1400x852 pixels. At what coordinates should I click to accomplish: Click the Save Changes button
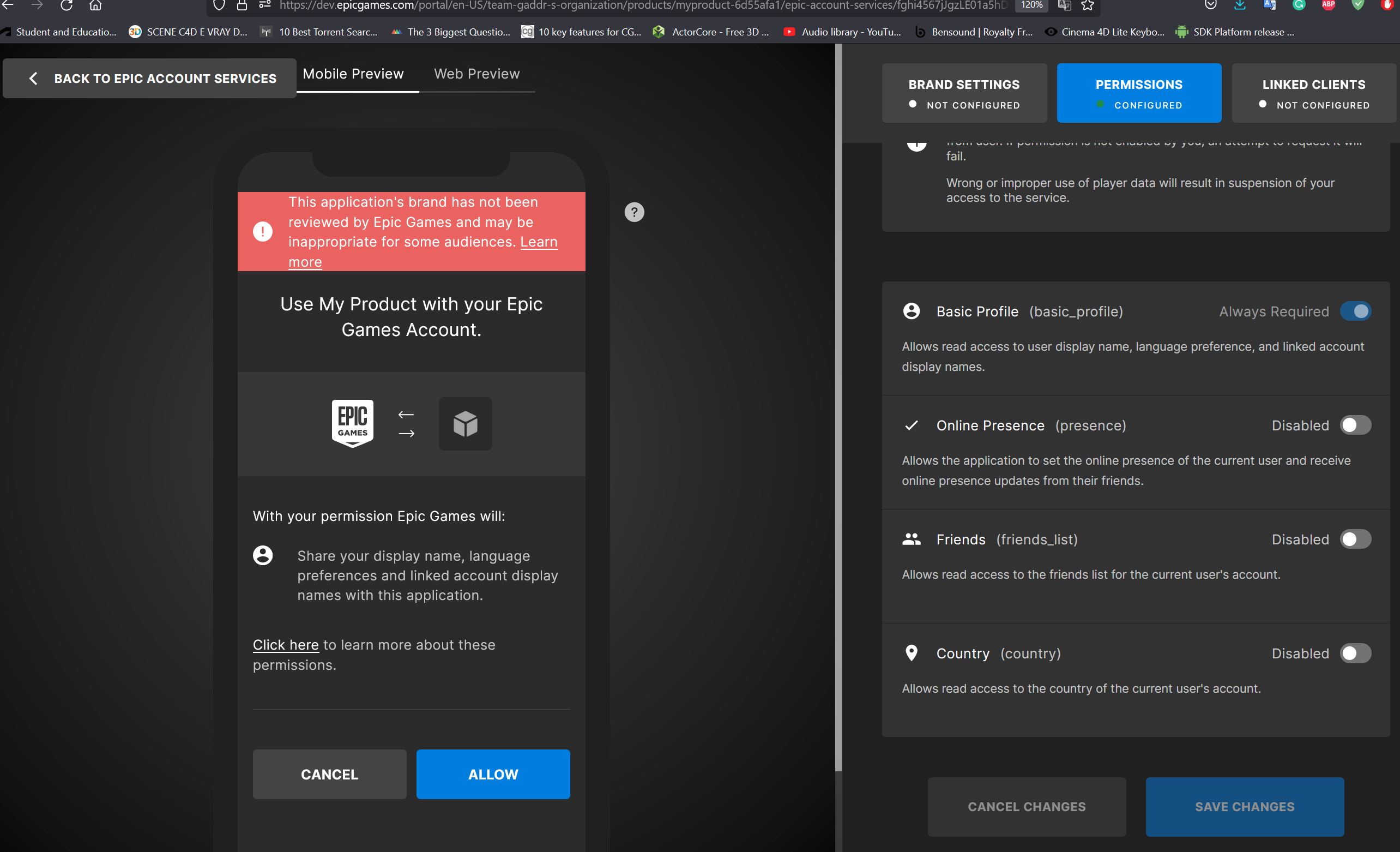pos(1244,807)
